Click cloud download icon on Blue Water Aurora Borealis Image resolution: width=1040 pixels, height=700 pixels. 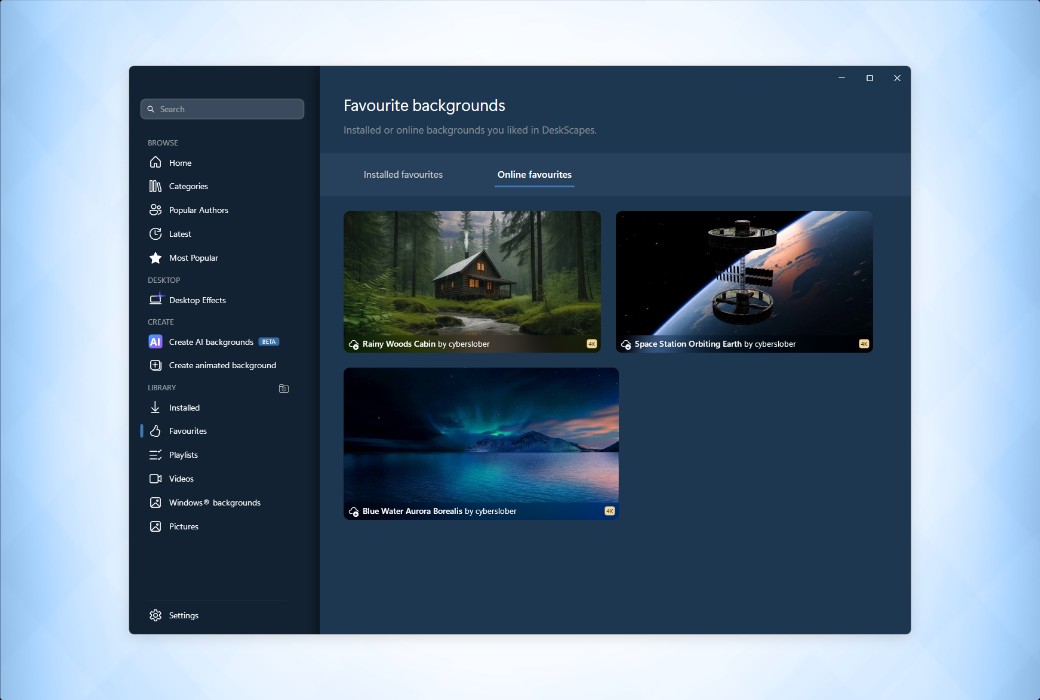coord(354,512)
